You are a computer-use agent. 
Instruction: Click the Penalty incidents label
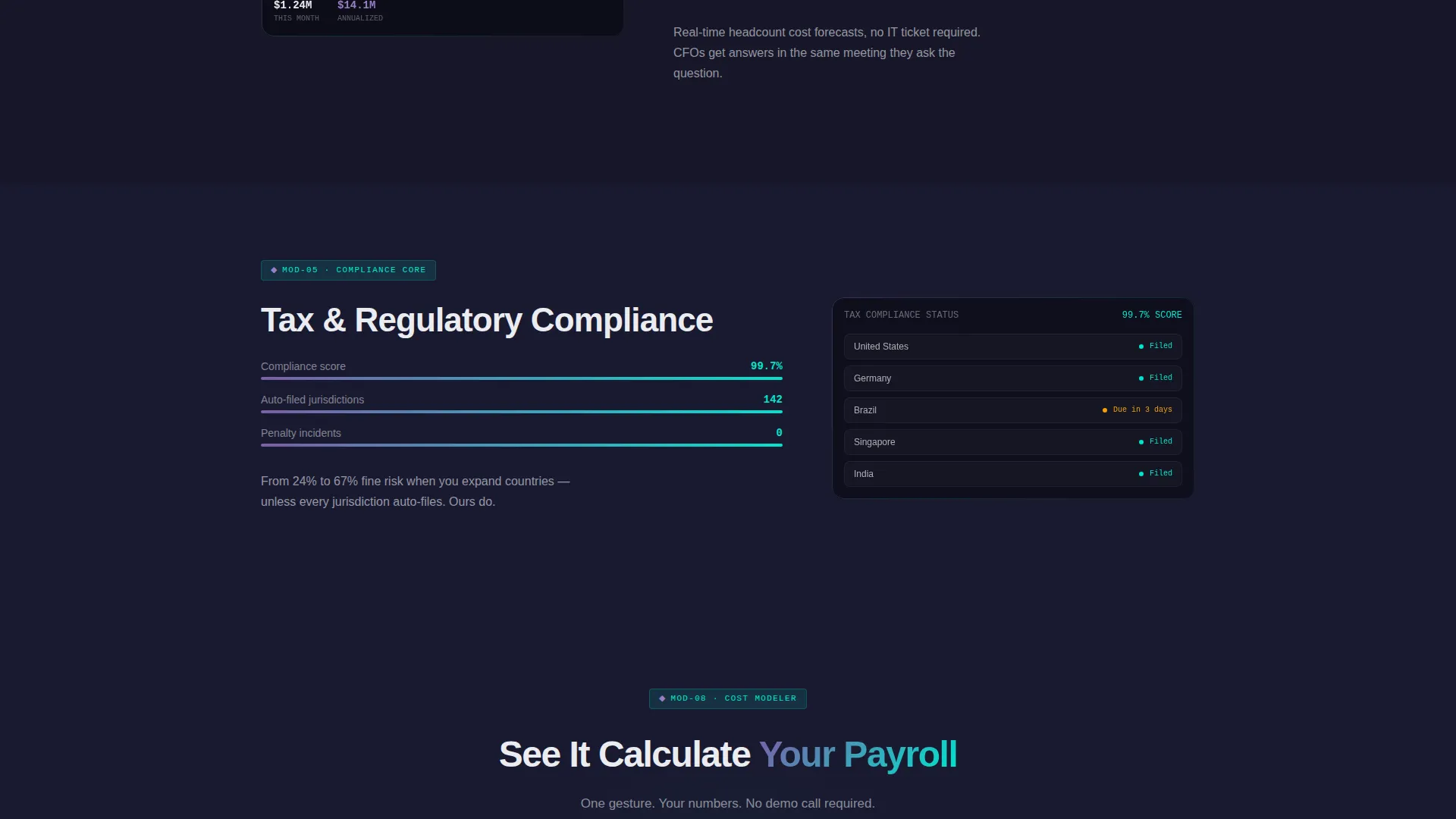[301, 433]
